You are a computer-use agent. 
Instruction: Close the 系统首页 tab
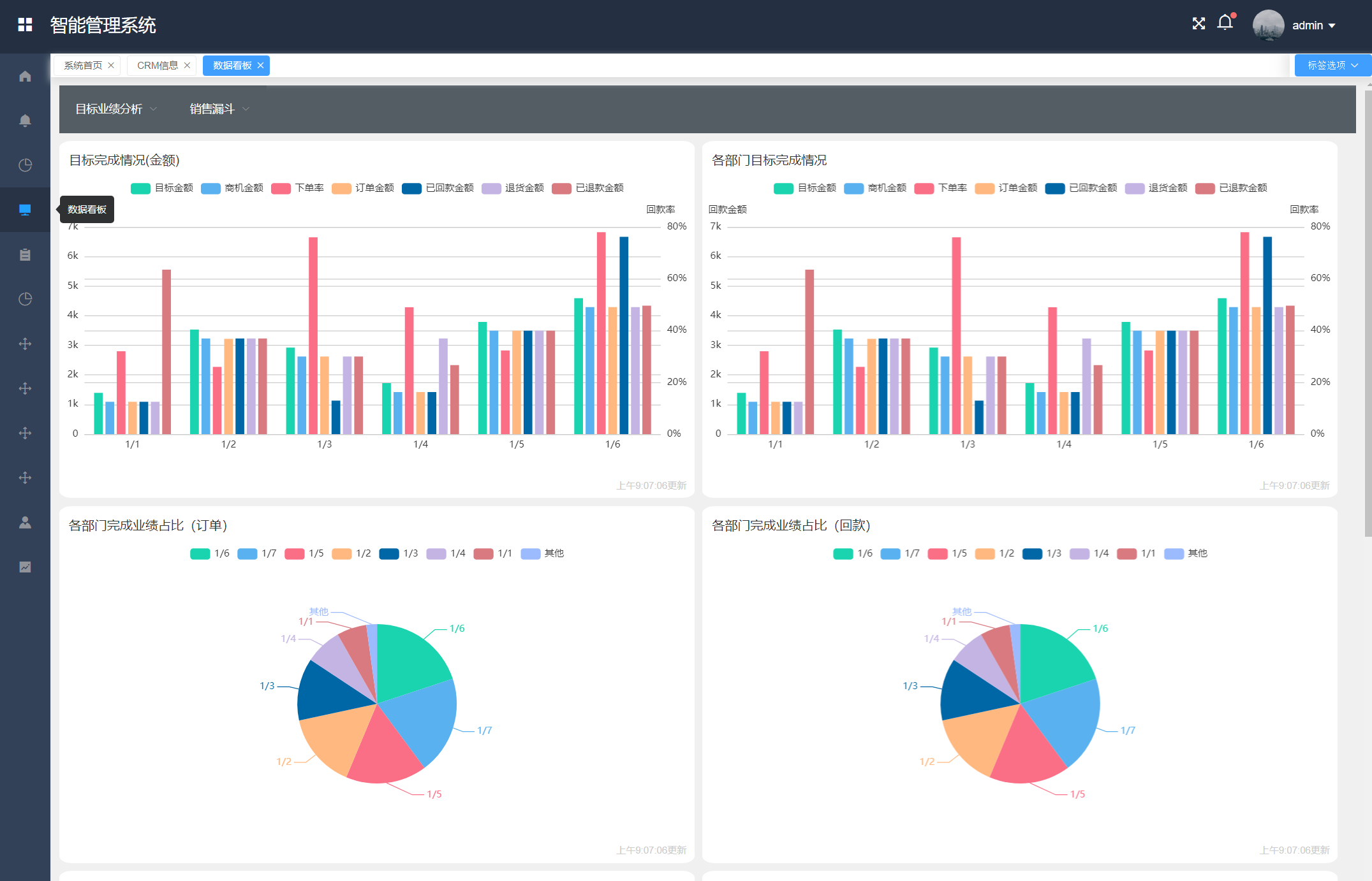111,66
